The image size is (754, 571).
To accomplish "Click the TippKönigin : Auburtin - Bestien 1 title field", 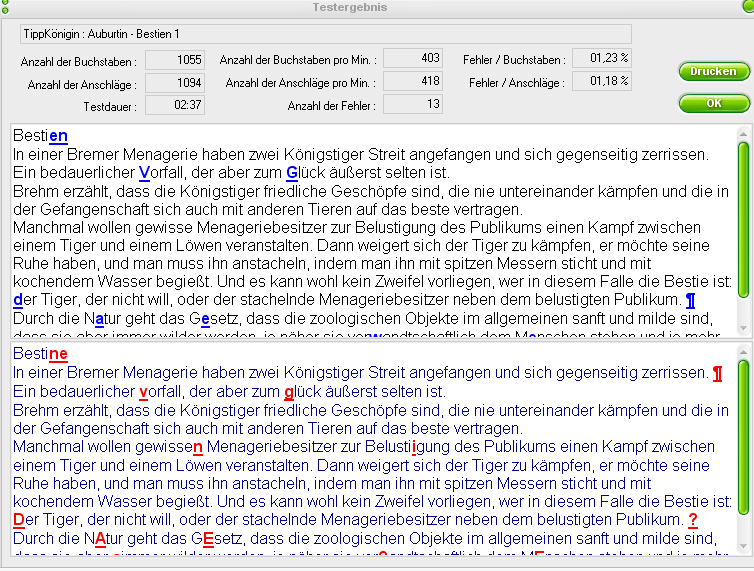I will coord(326,34).
